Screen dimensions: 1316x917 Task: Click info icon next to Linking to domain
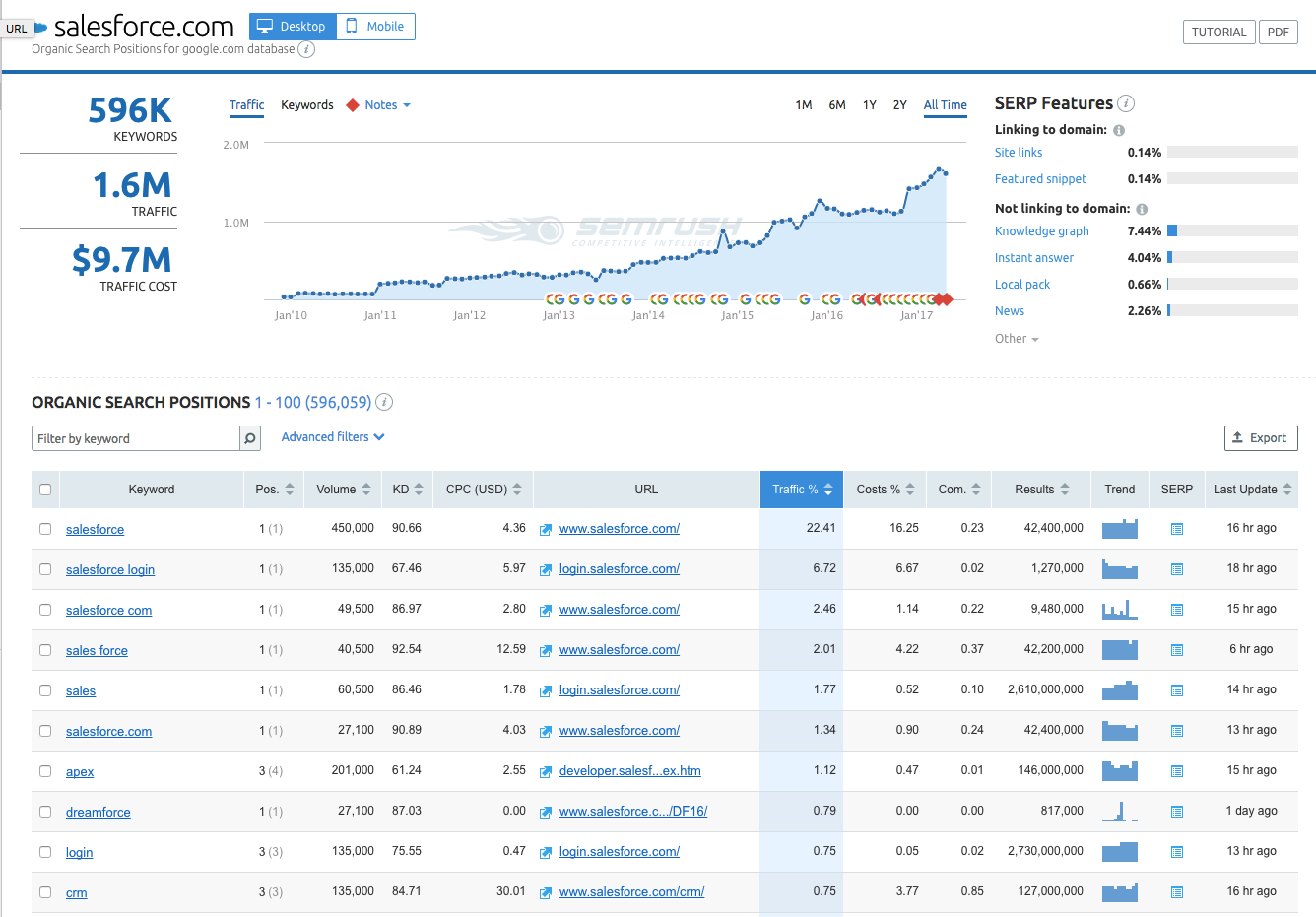(1119, 130)
